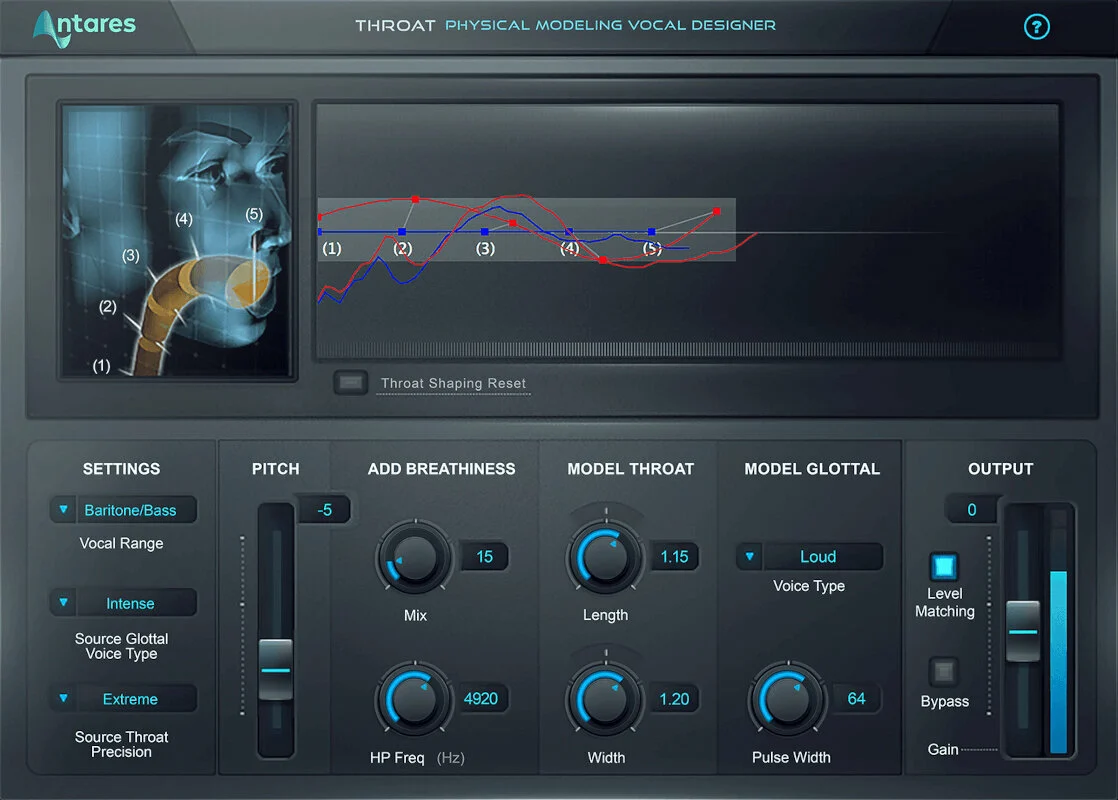Click the Throat Shaping Reset label

point(453,384)
